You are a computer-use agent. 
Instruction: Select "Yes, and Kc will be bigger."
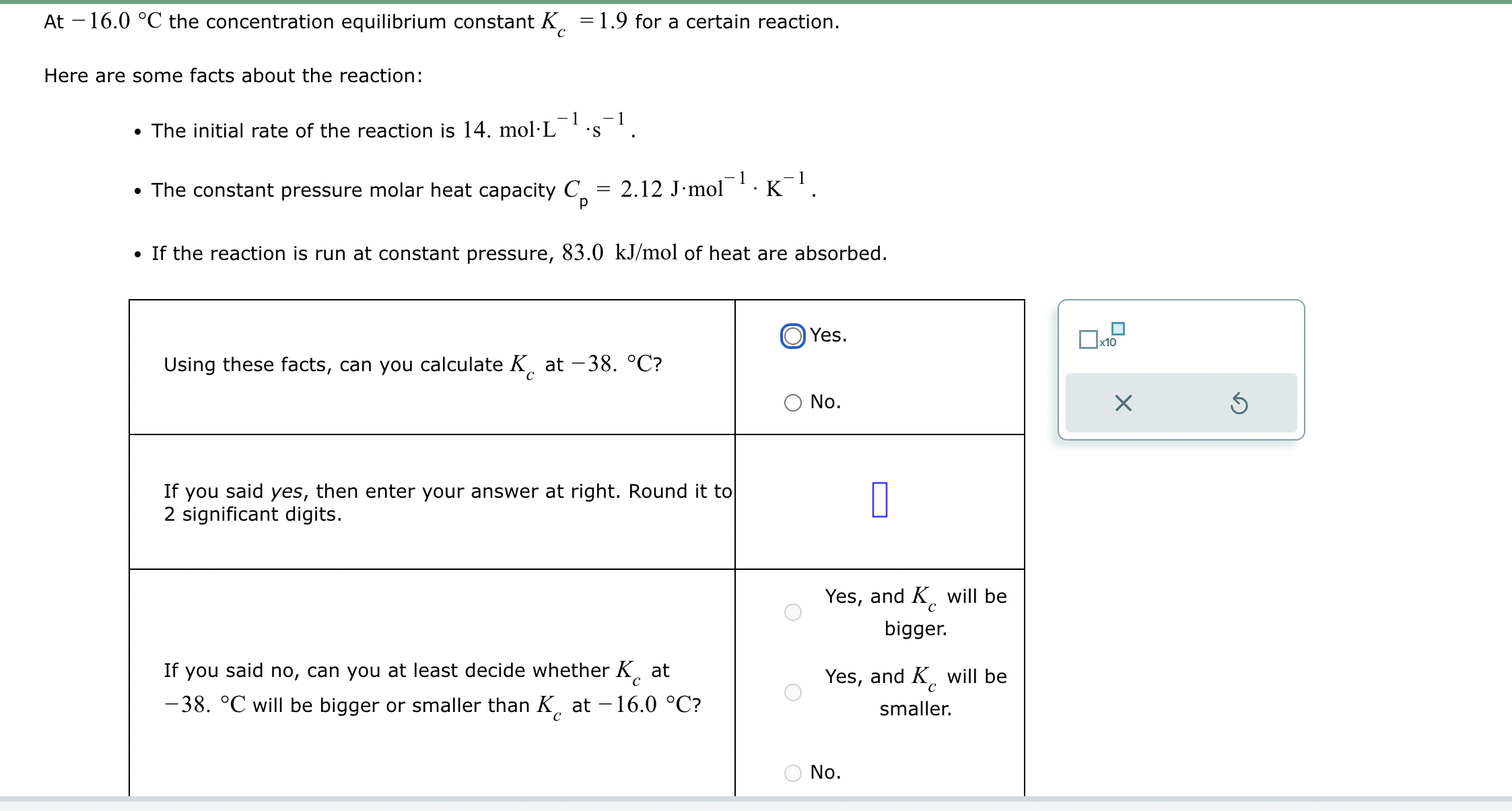click(792, 611)
